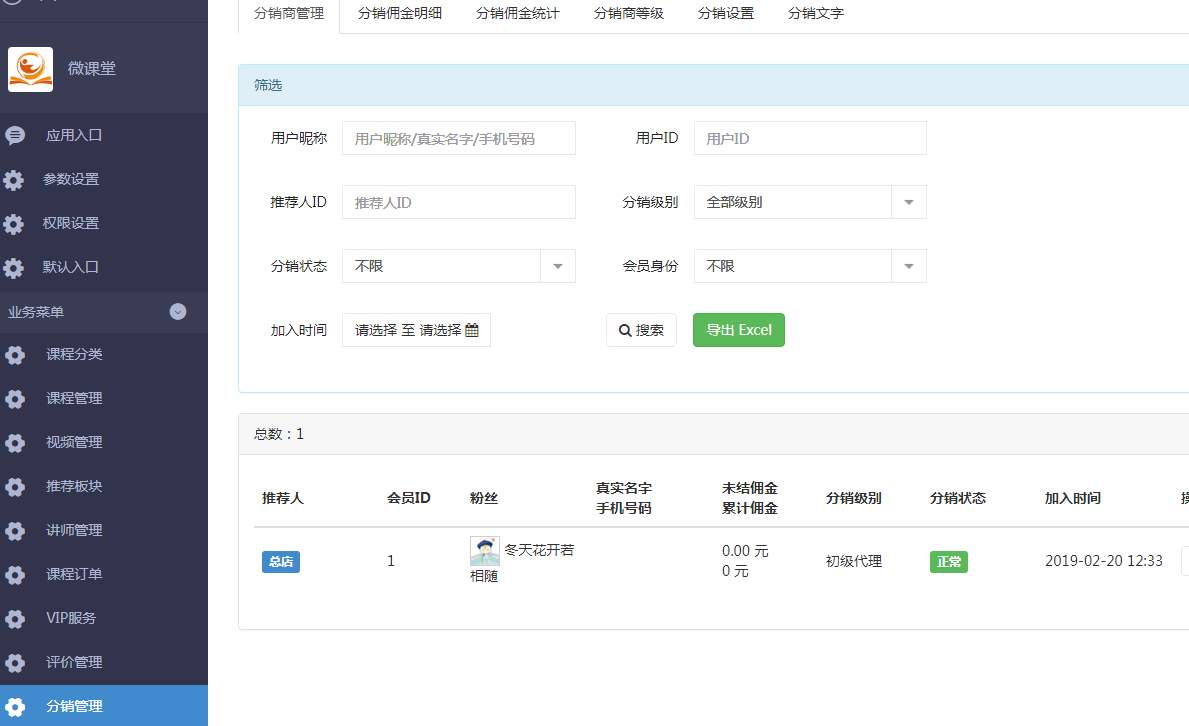Focus the 用户昵称 input field

click(x=458, y=139)
